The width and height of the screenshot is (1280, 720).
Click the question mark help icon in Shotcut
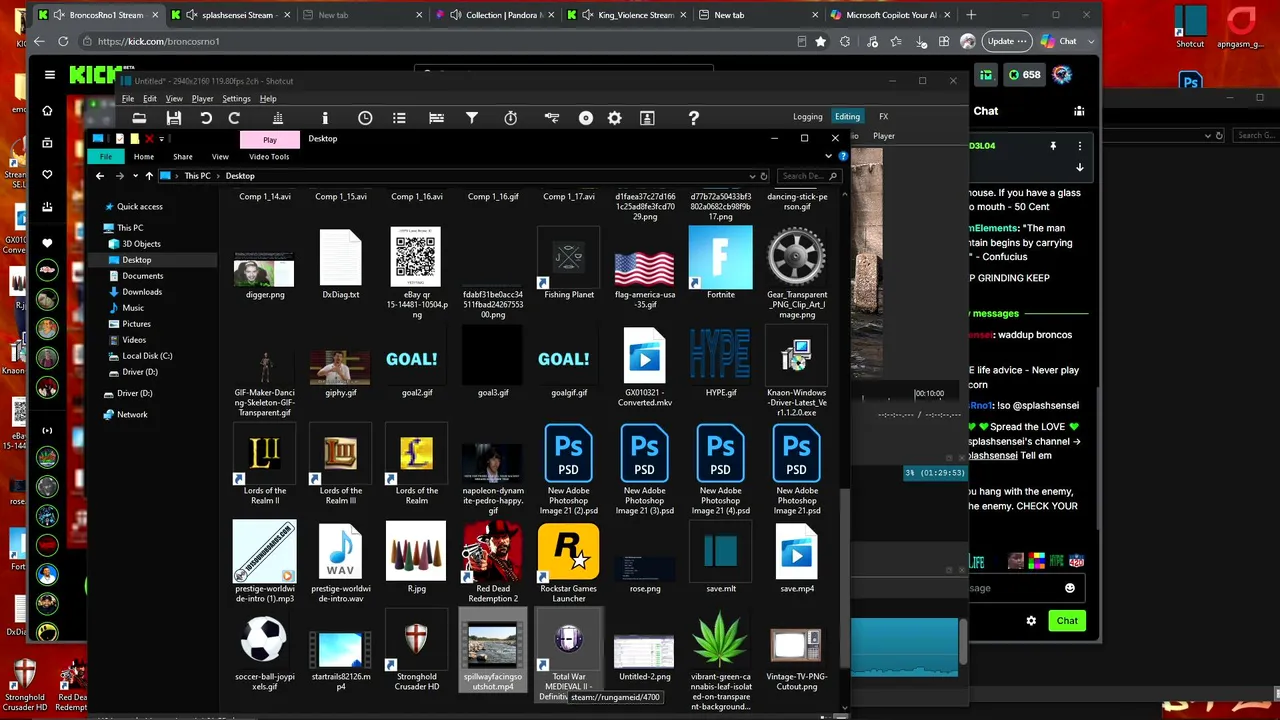click(693, 118)
